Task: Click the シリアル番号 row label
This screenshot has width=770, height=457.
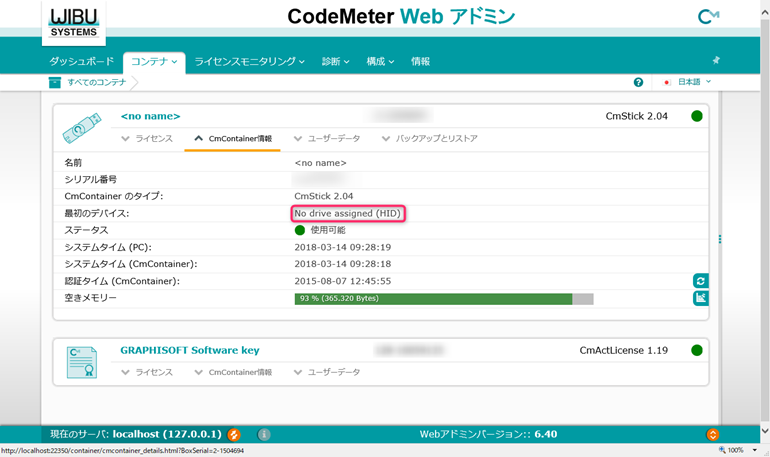Action: tap(90, 179)
